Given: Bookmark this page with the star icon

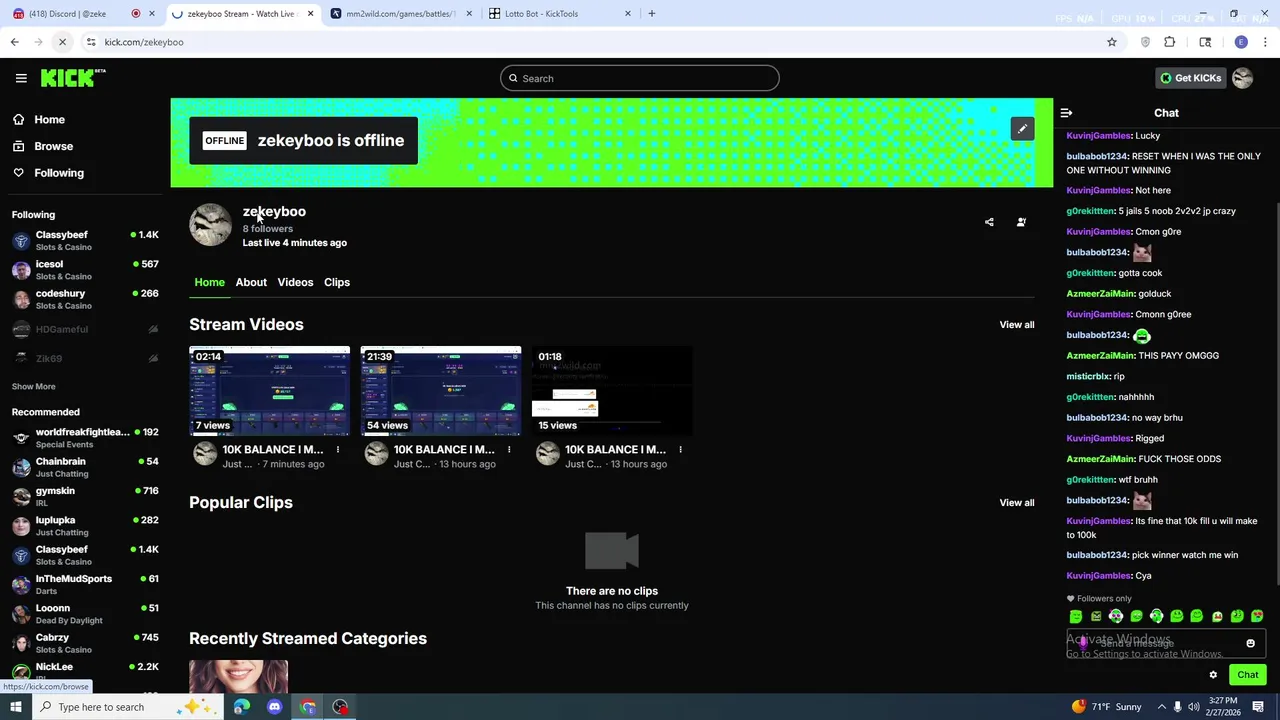Looking at the screenshot, I should [1111, 42].
